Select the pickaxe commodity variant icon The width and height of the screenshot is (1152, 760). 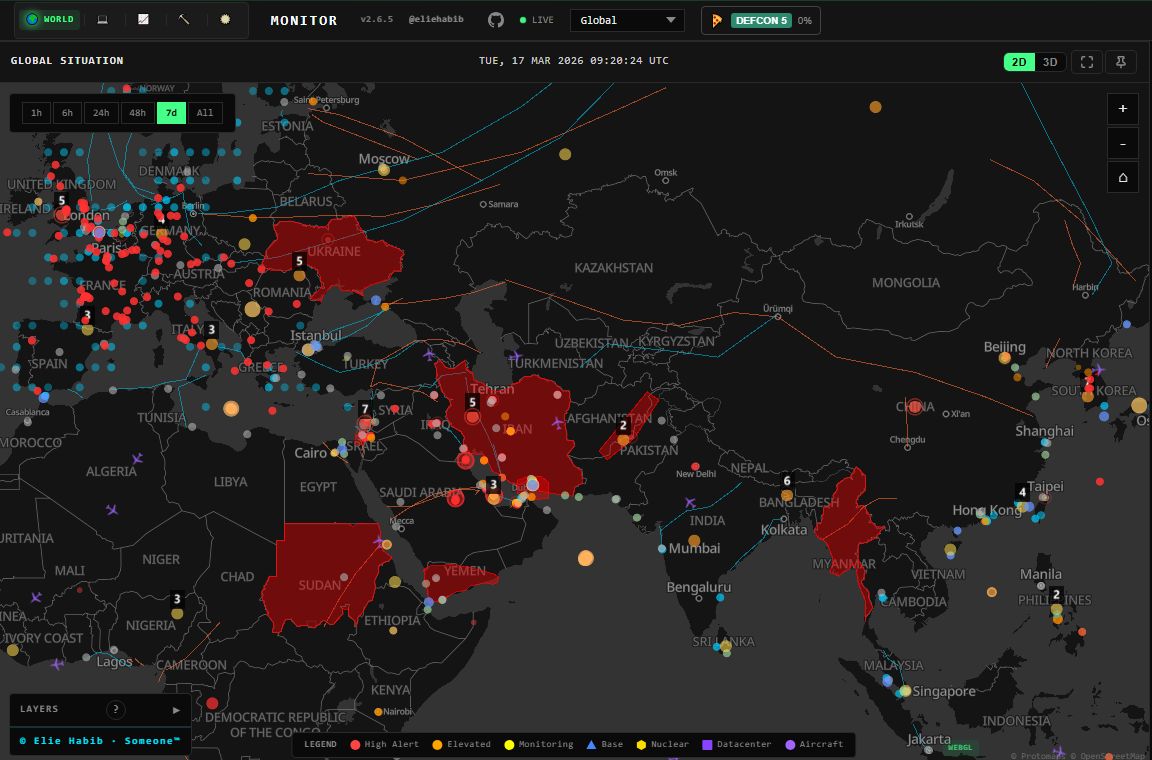pyautogui.click(x=184, y=20)
